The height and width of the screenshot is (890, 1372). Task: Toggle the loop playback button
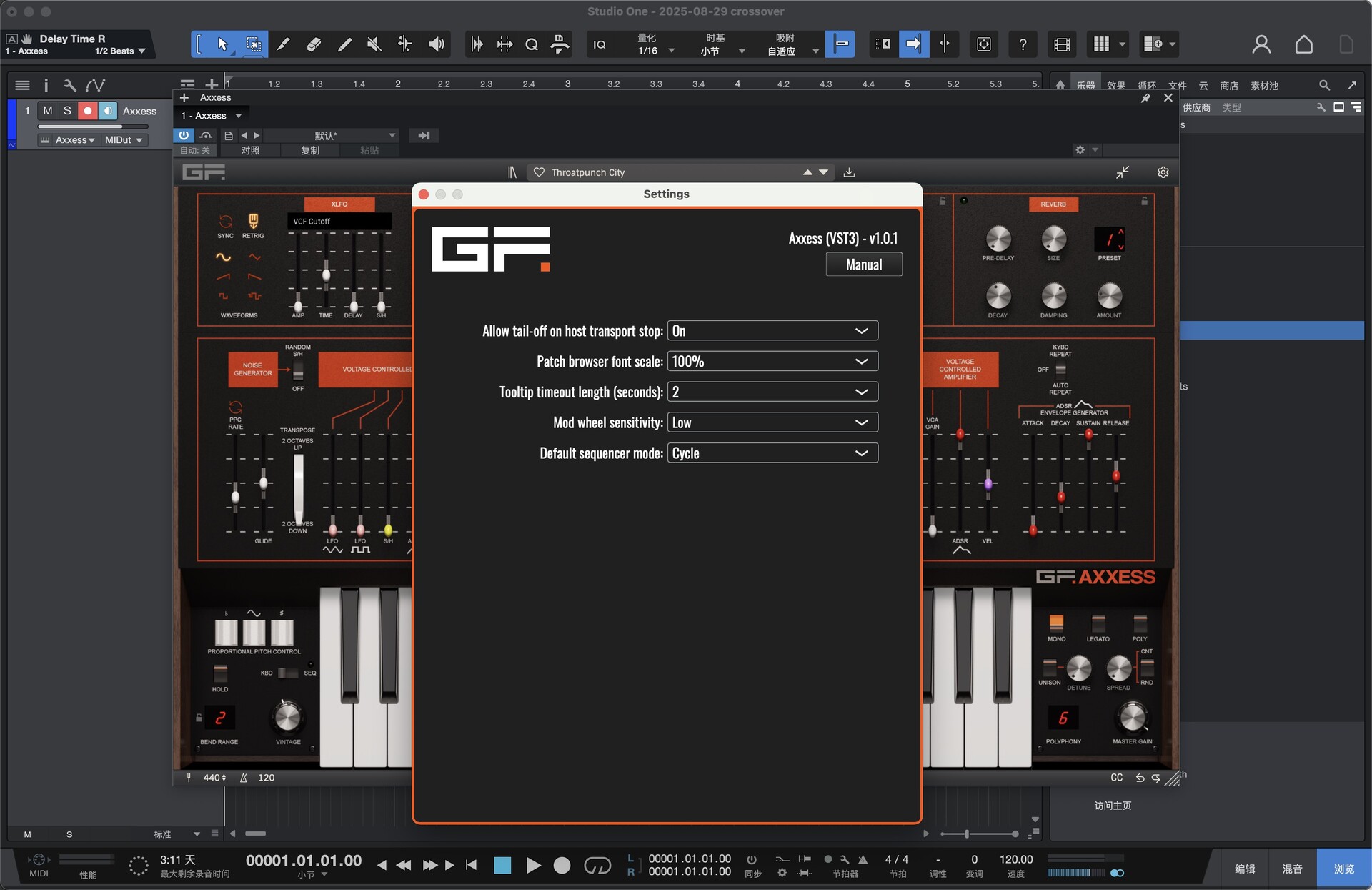click(597, 866)
